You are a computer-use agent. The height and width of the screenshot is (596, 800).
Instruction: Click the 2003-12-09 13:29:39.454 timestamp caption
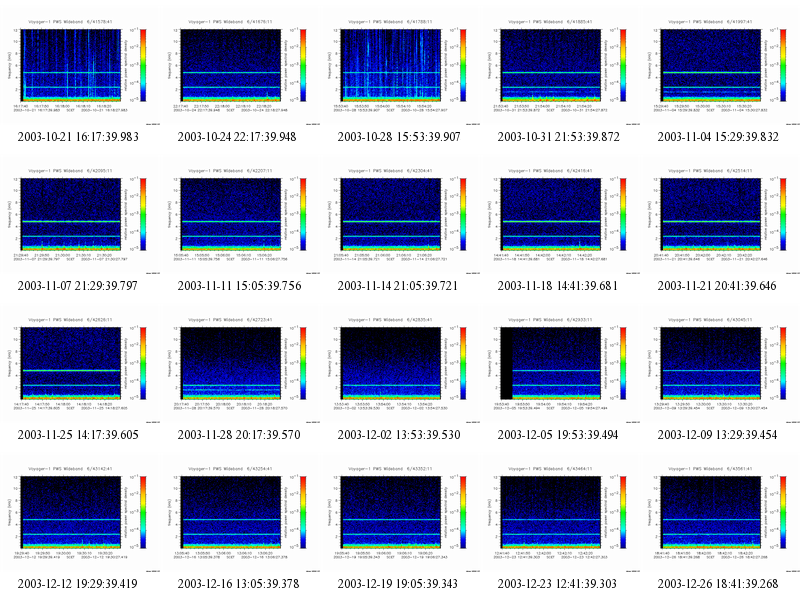pos(717,435)
